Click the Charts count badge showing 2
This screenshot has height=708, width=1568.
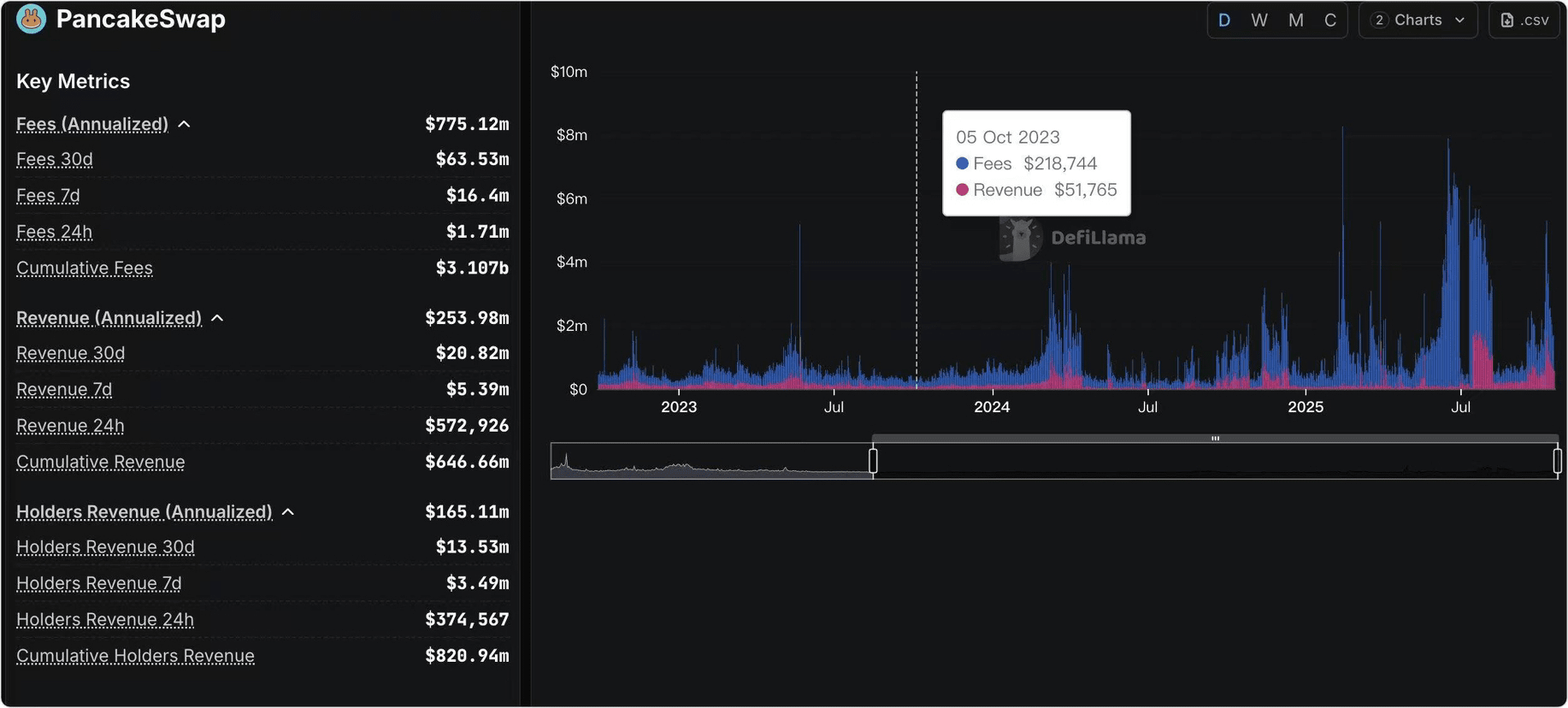pyautogui.click(x=1379, y=20)
